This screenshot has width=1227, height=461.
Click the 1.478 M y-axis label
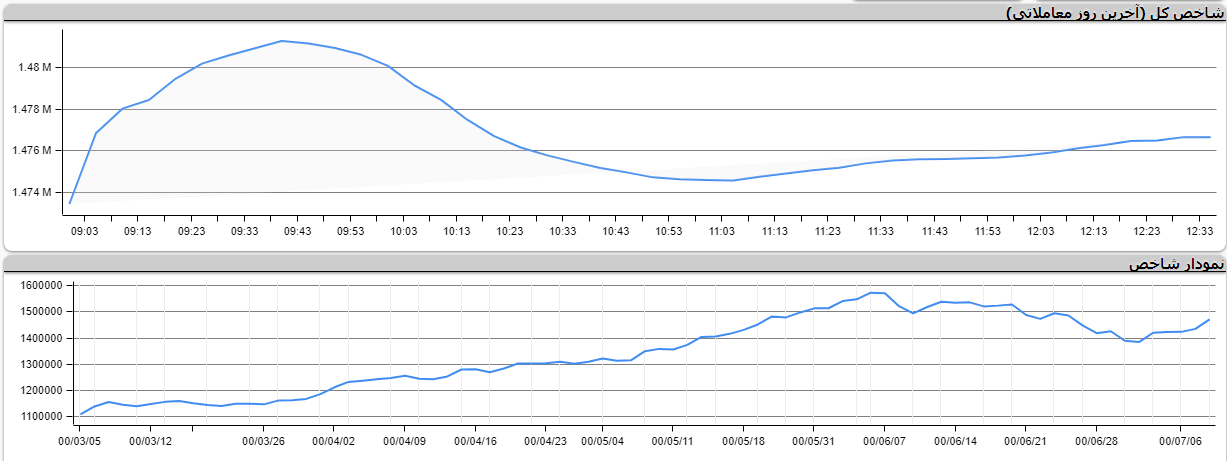tap(35, 109)
